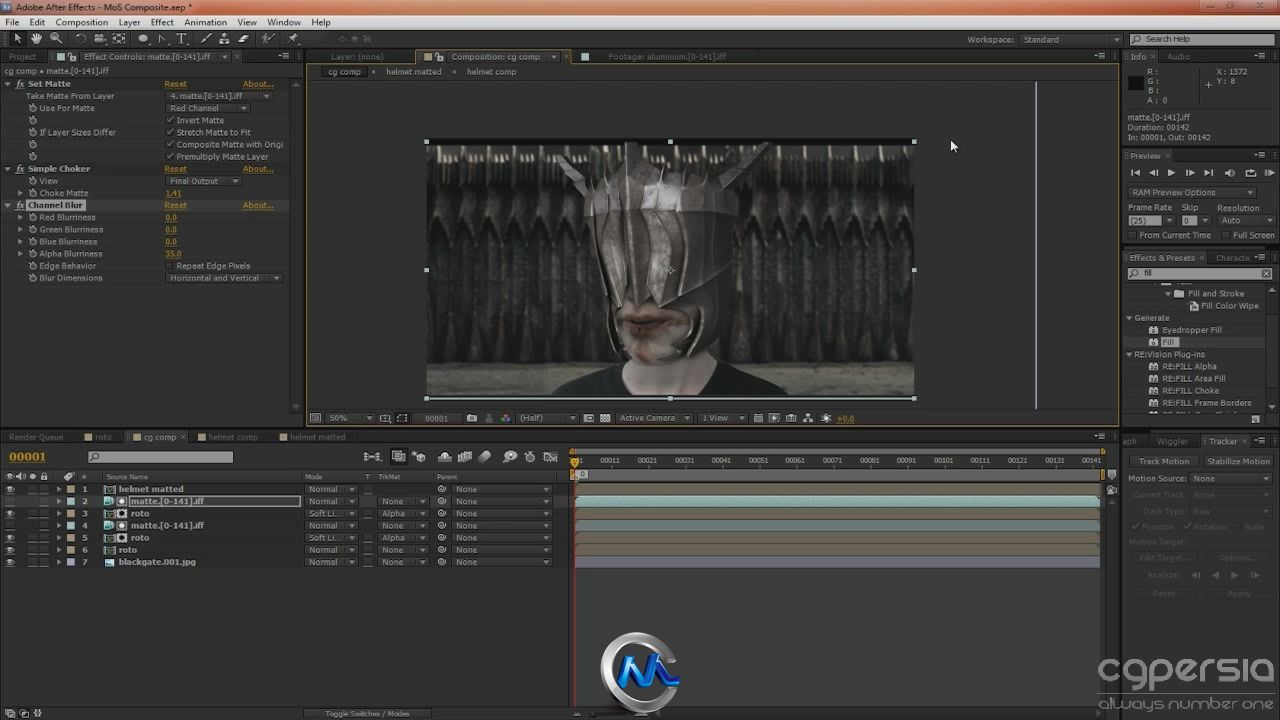Toggle loop playback in Preview panel
This screenshot has width=1280, height=720.
coord(1250,173)
